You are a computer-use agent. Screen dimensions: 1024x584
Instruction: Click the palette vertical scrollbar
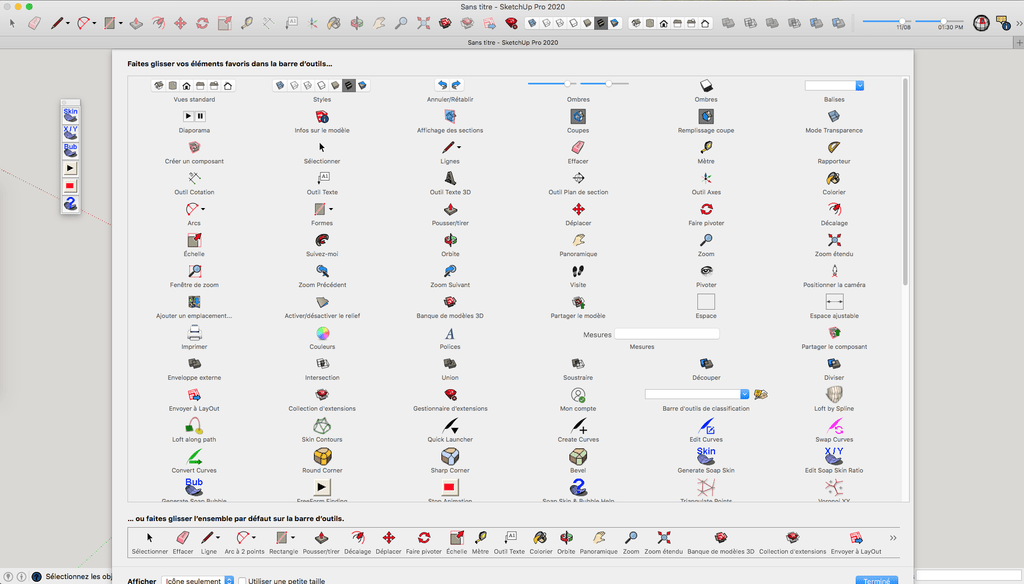tap(905, 181)
